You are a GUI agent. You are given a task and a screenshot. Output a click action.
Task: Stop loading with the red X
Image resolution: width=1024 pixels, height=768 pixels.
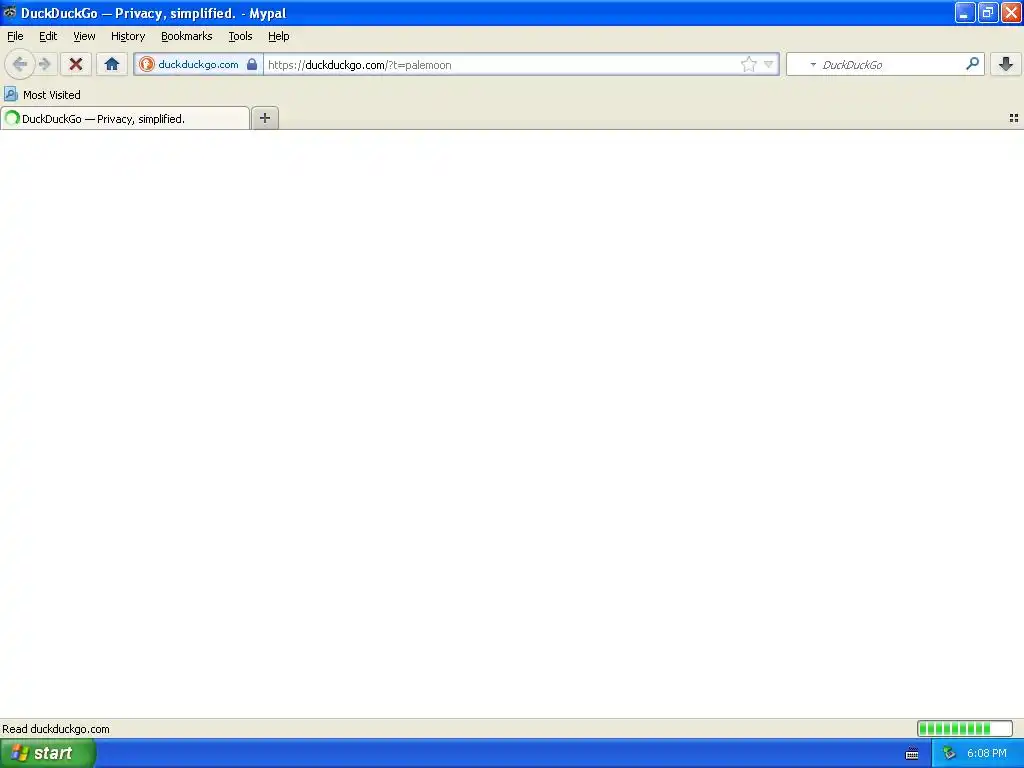76,64
